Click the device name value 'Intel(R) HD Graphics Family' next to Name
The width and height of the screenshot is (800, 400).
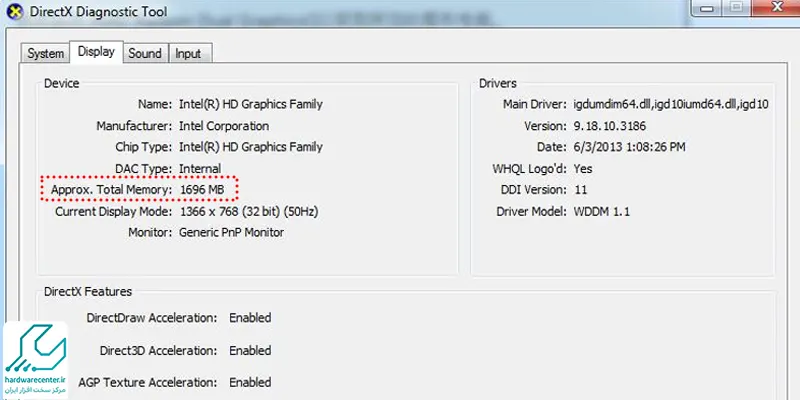point(251,104)
